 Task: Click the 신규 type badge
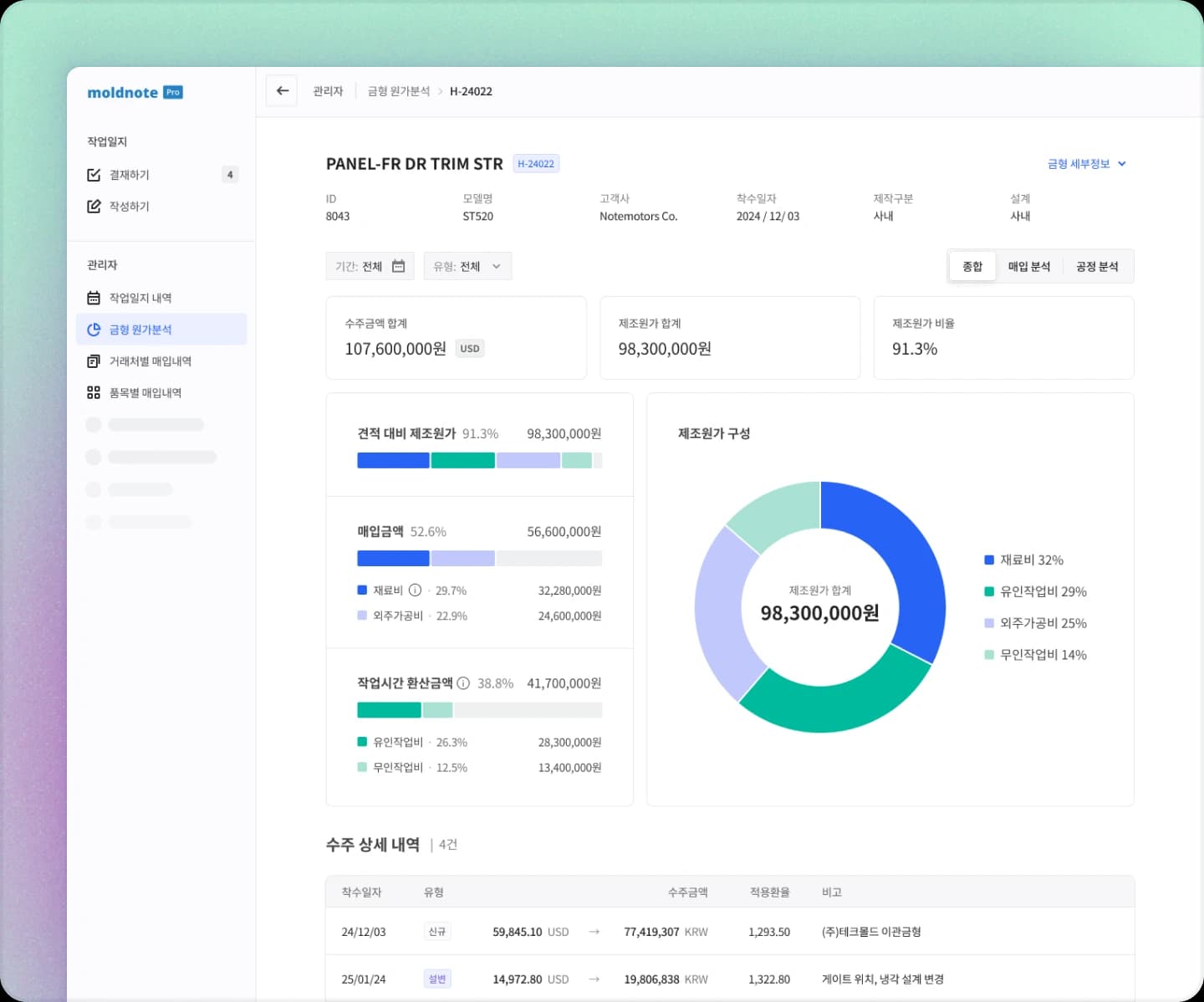pos(437,932)
